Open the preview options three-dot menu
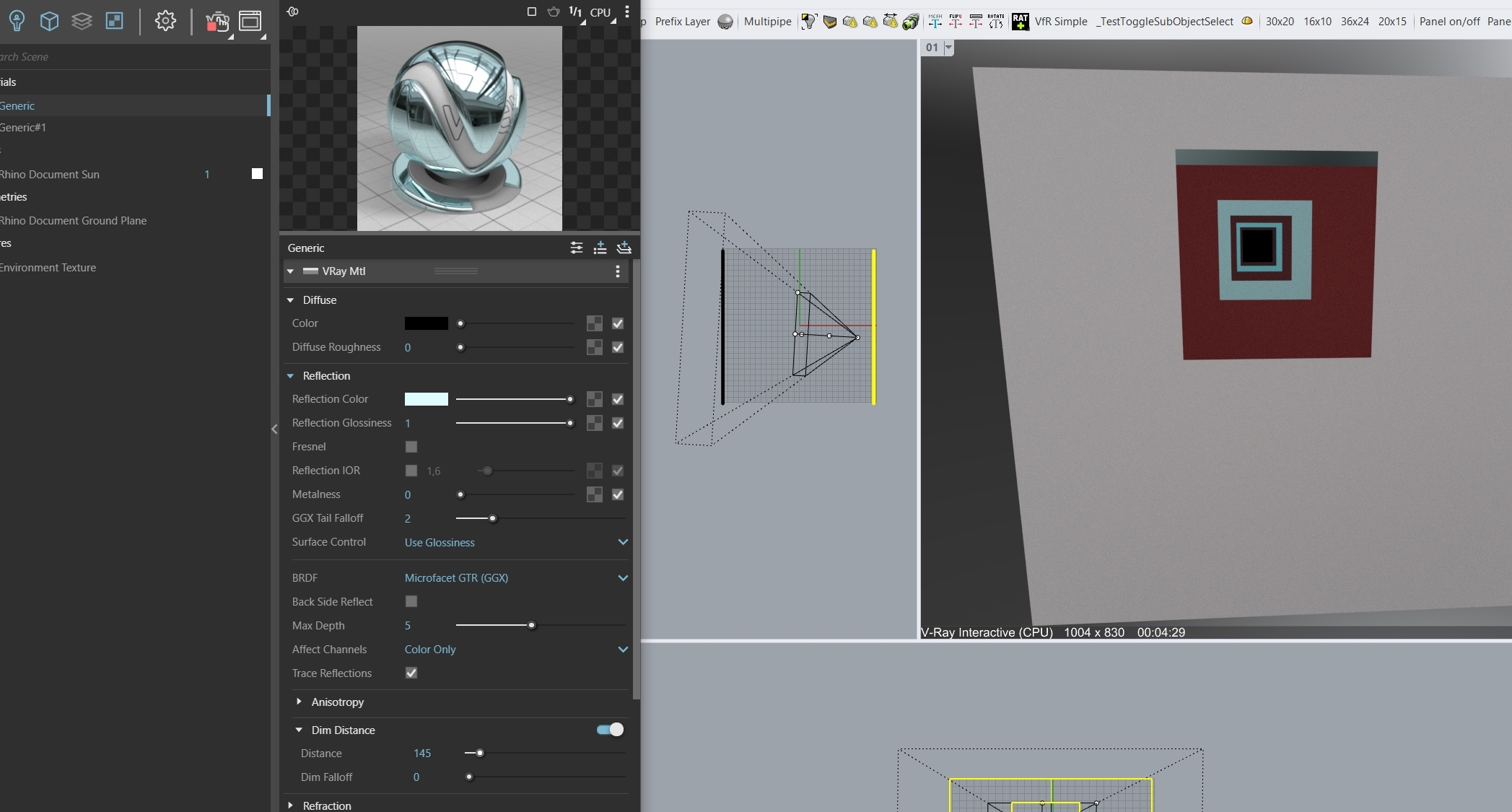 (626, 12)
